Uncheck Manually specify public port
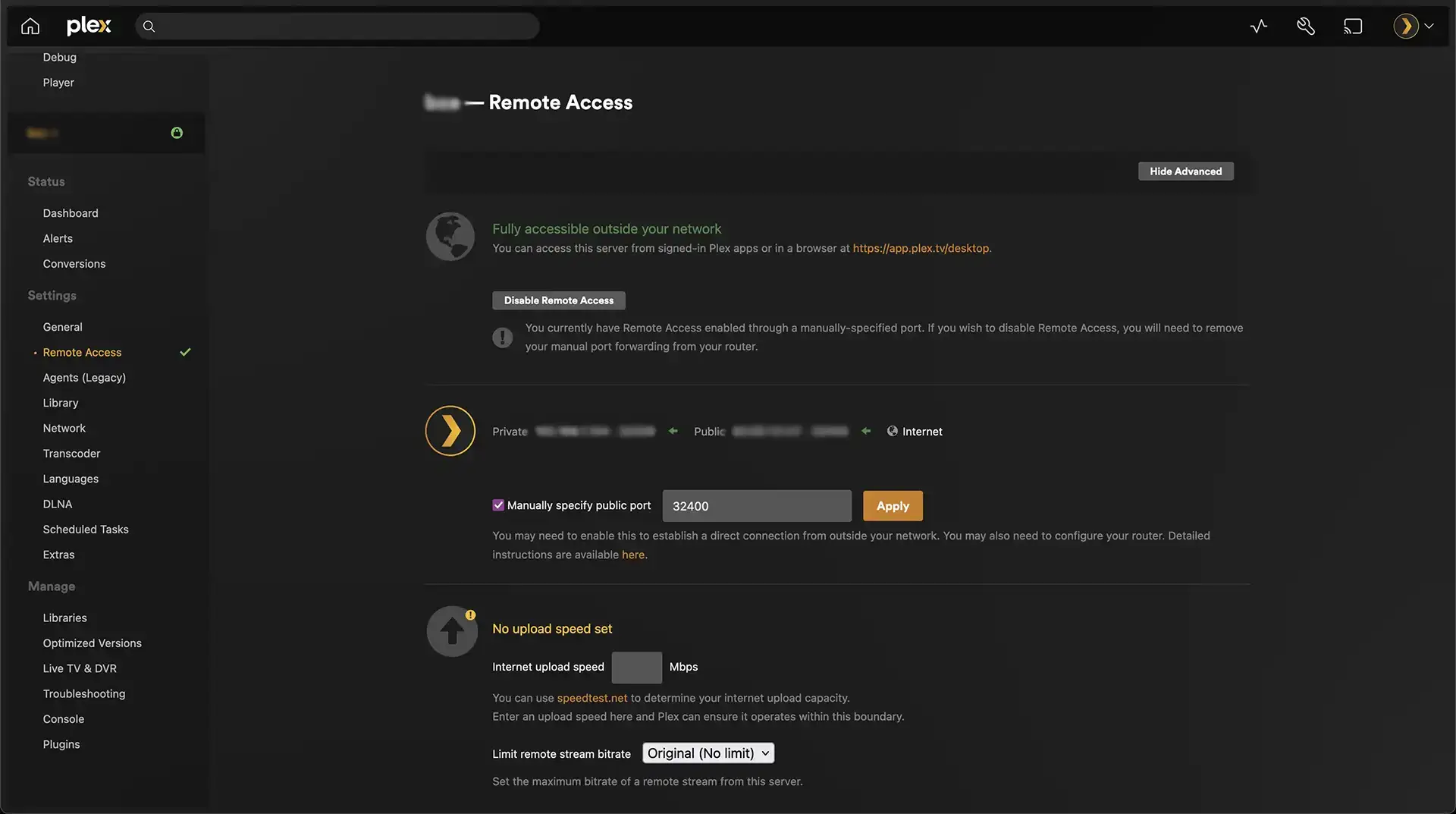 pos(498,504)
